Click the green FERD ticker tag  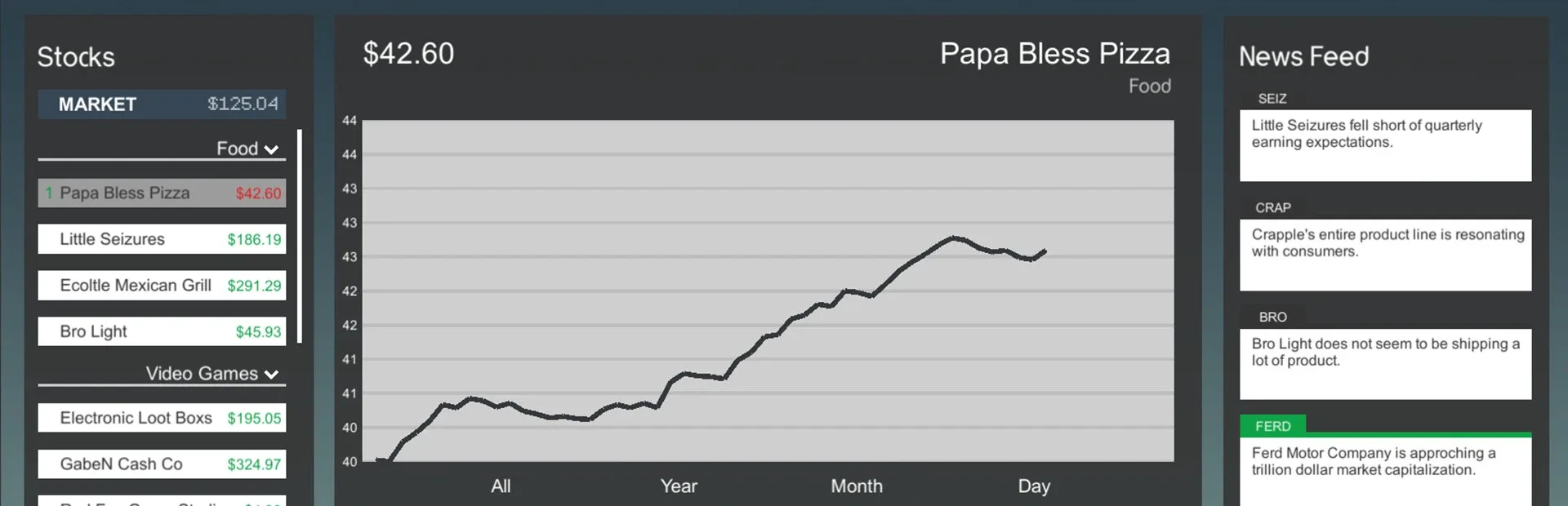coord(1272,425)
